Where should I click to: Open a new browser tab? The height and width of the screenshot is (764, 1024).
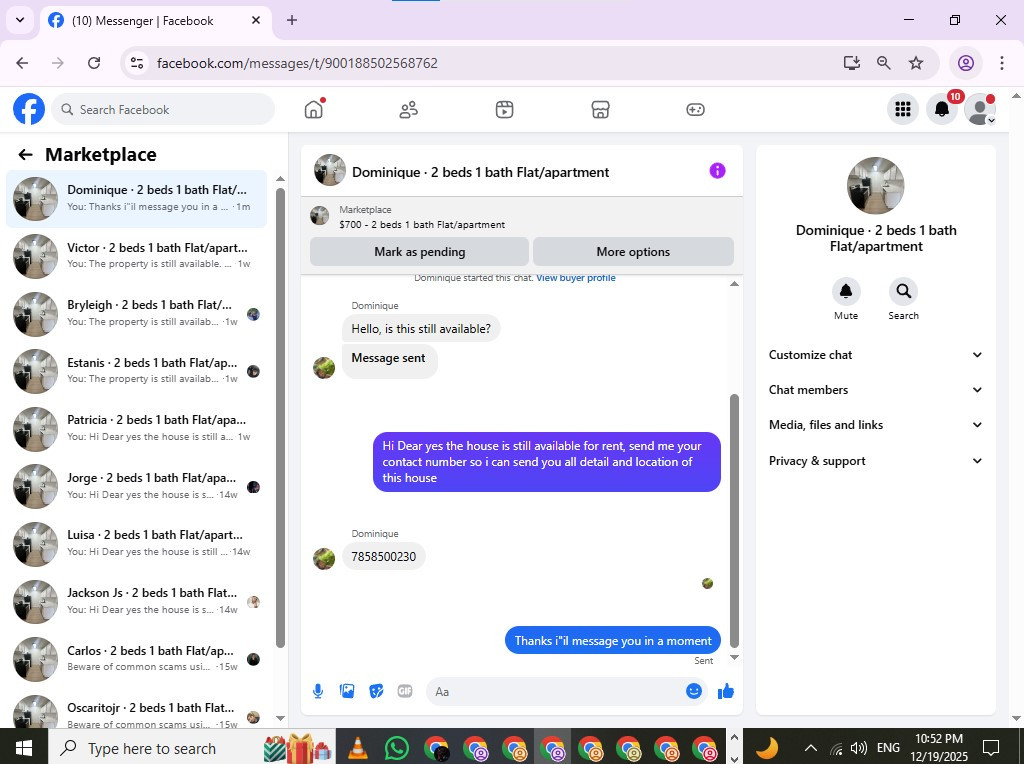[292, 20]
